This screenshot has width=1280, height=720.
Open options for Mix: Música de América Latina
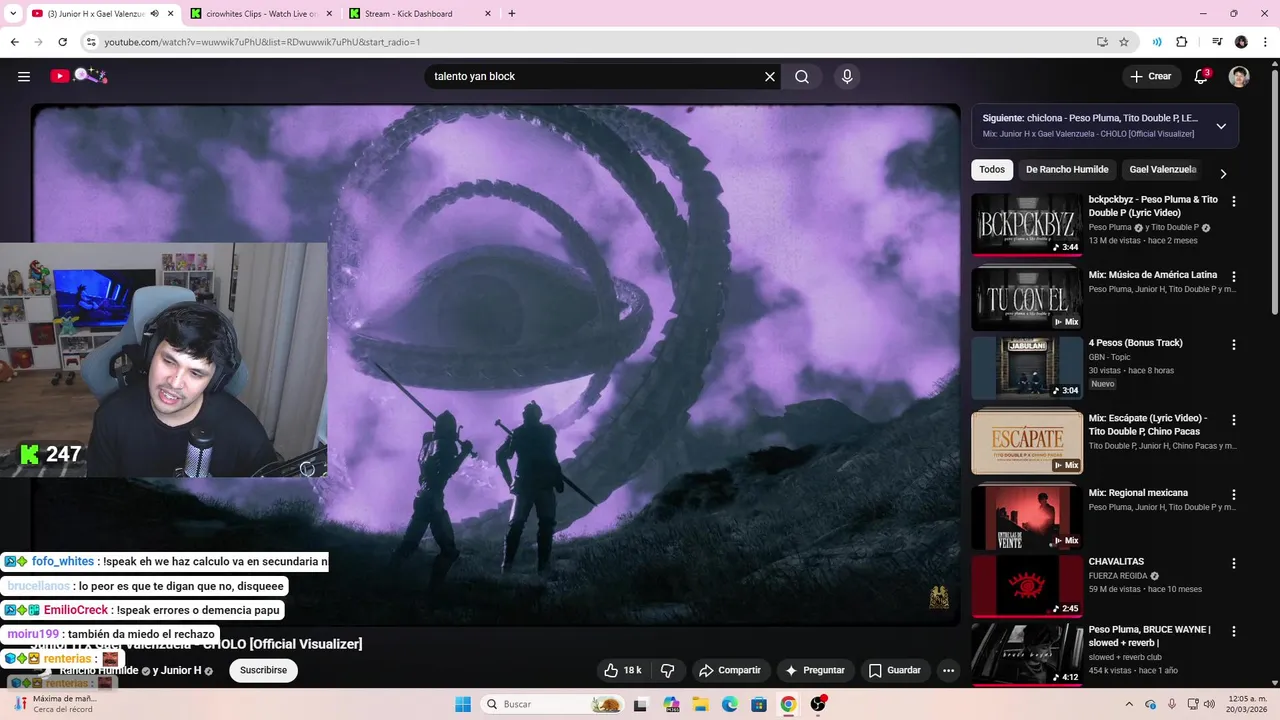(x=1234, y=276)
